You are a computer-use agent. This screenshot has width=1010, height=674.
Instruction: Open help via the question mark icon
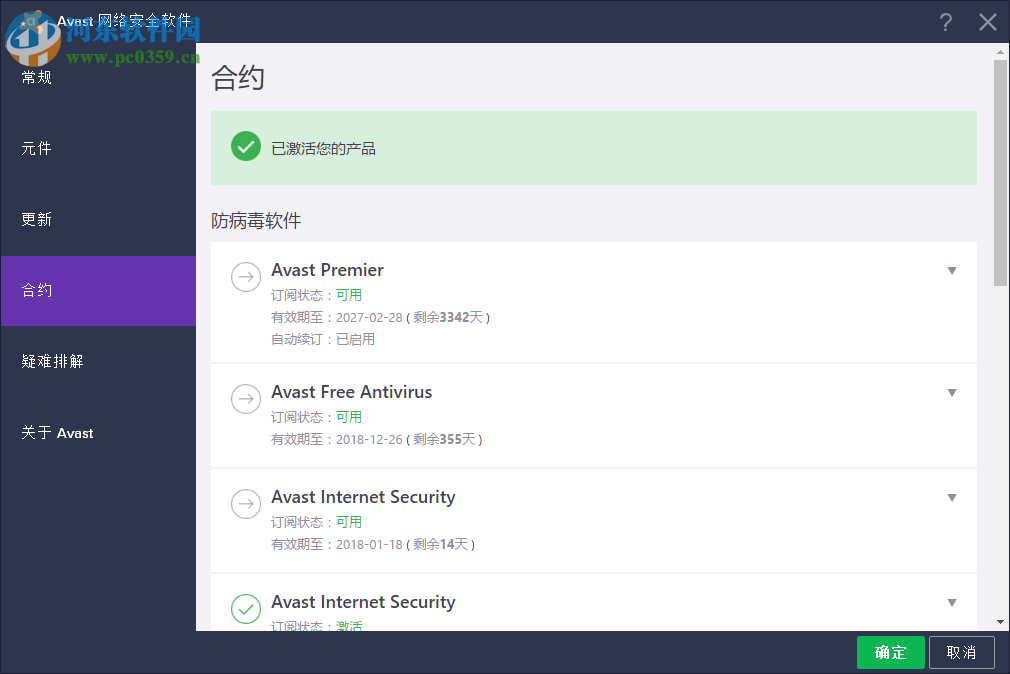[x=945, y=22]
